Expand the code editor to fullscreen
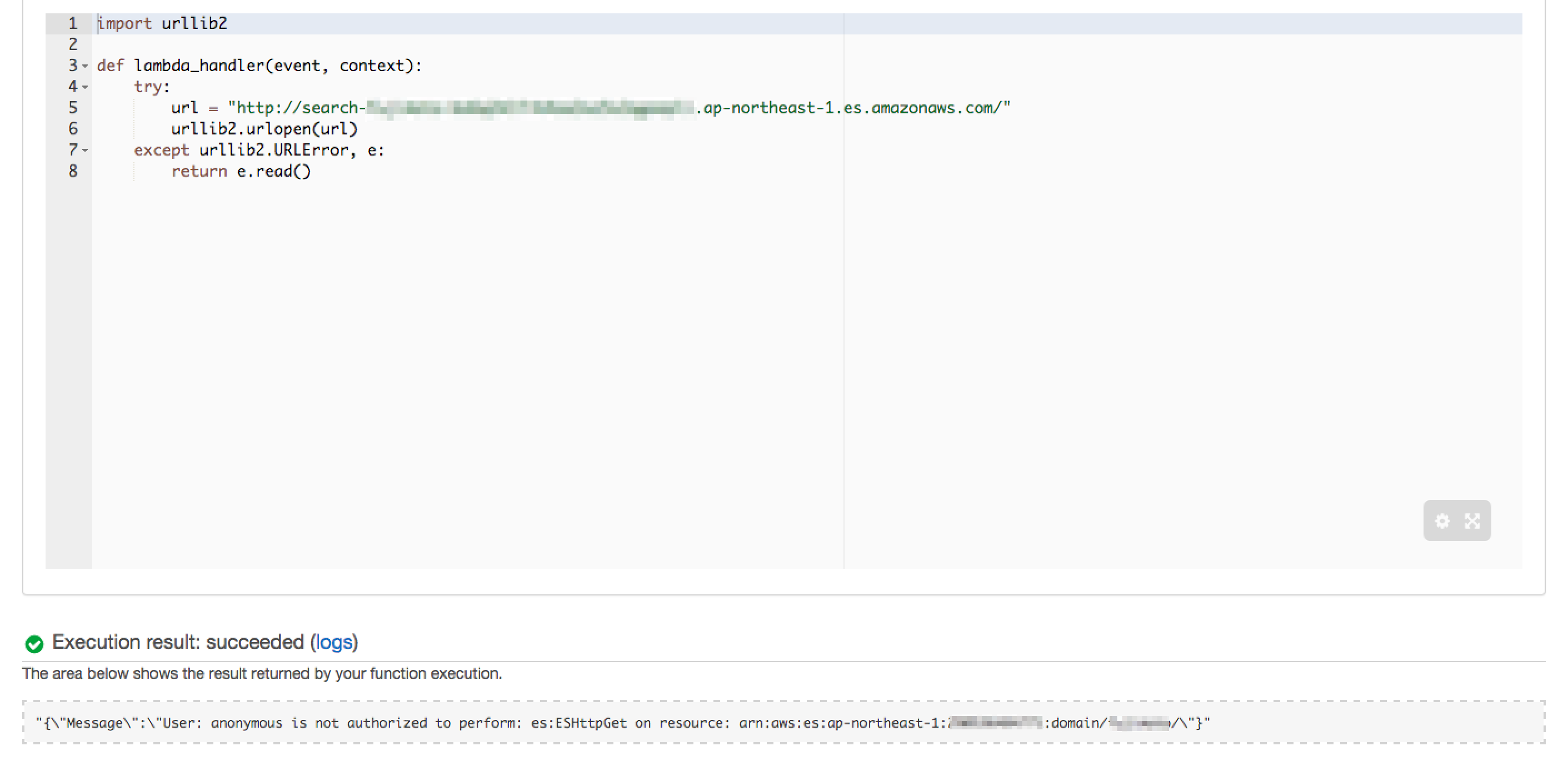The image size is (1568, 771). pyautogui.click(x=1472, y=521)
